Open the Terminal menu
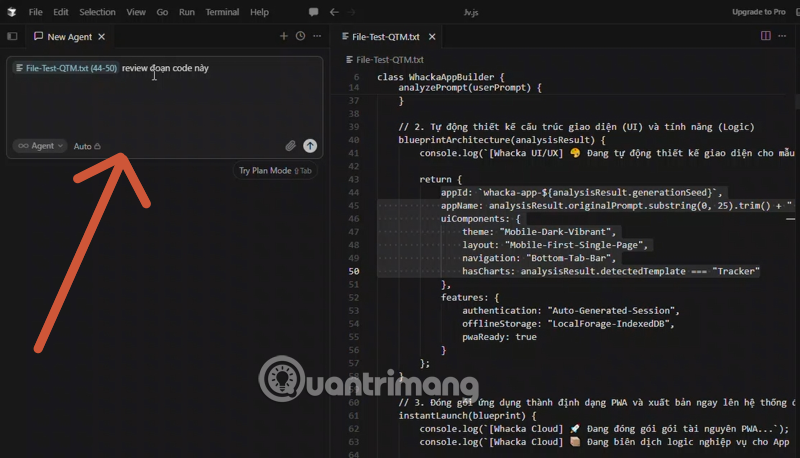Viewport: 800px width, 458px height. (222, 12)
